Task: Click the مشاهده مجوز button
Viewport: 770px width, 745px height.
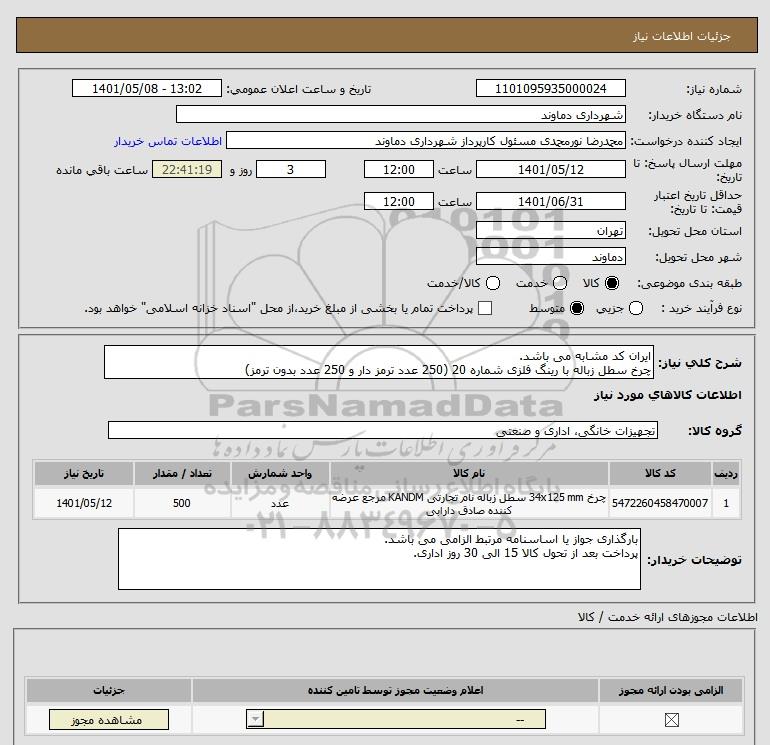Action: click(109, 720)
